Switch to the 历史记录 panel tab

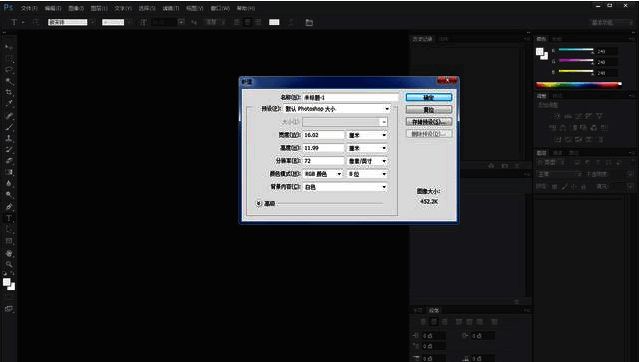pyautogui.click(x=422, y=39)
